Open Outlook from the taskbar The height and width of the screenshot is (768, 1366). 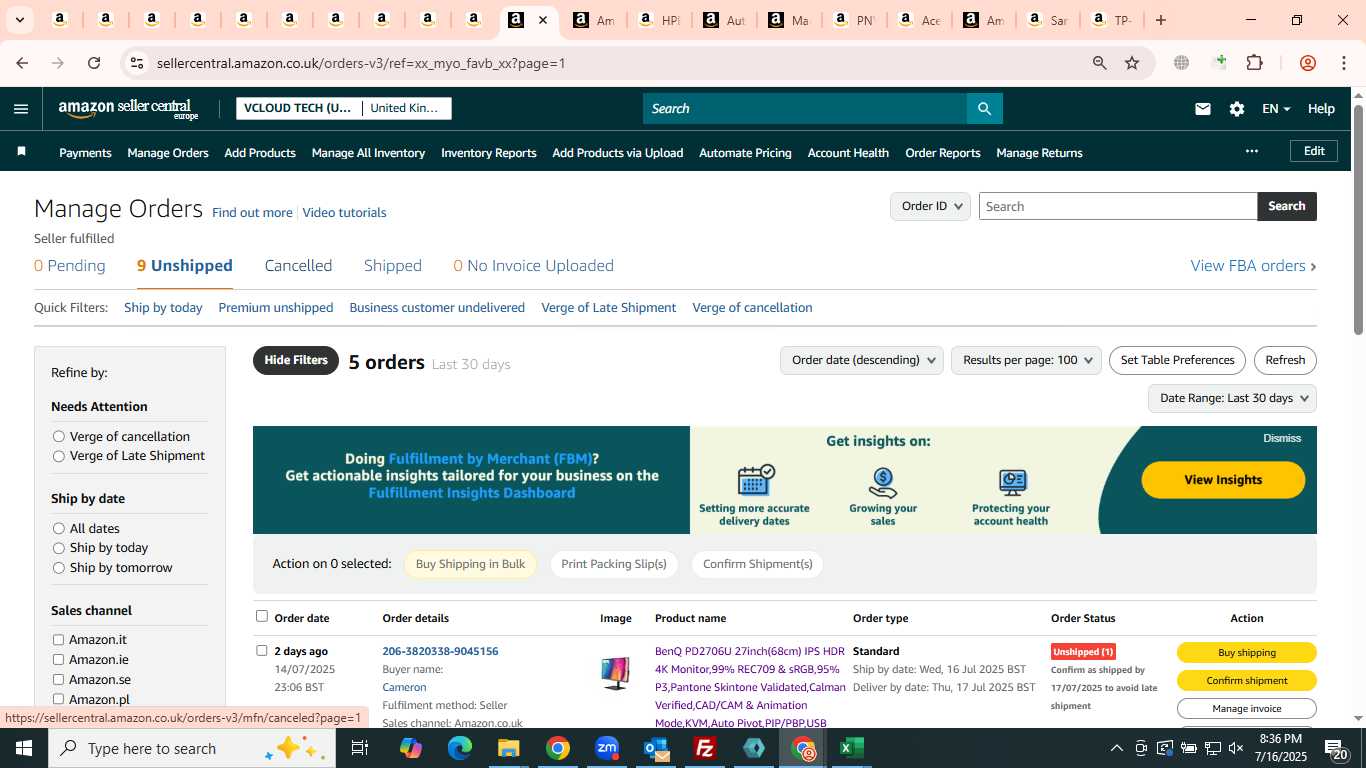coord(656,748)
